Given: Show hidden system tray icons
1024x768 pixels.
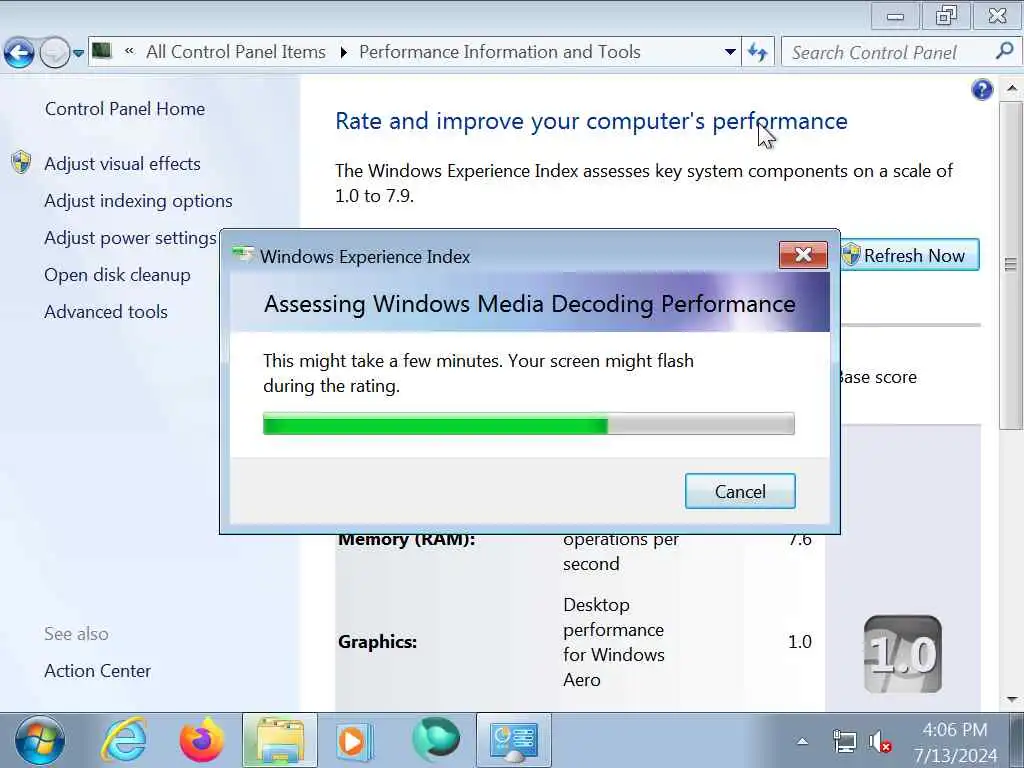Looking at the screenshot, I should (x=803, y=741).
